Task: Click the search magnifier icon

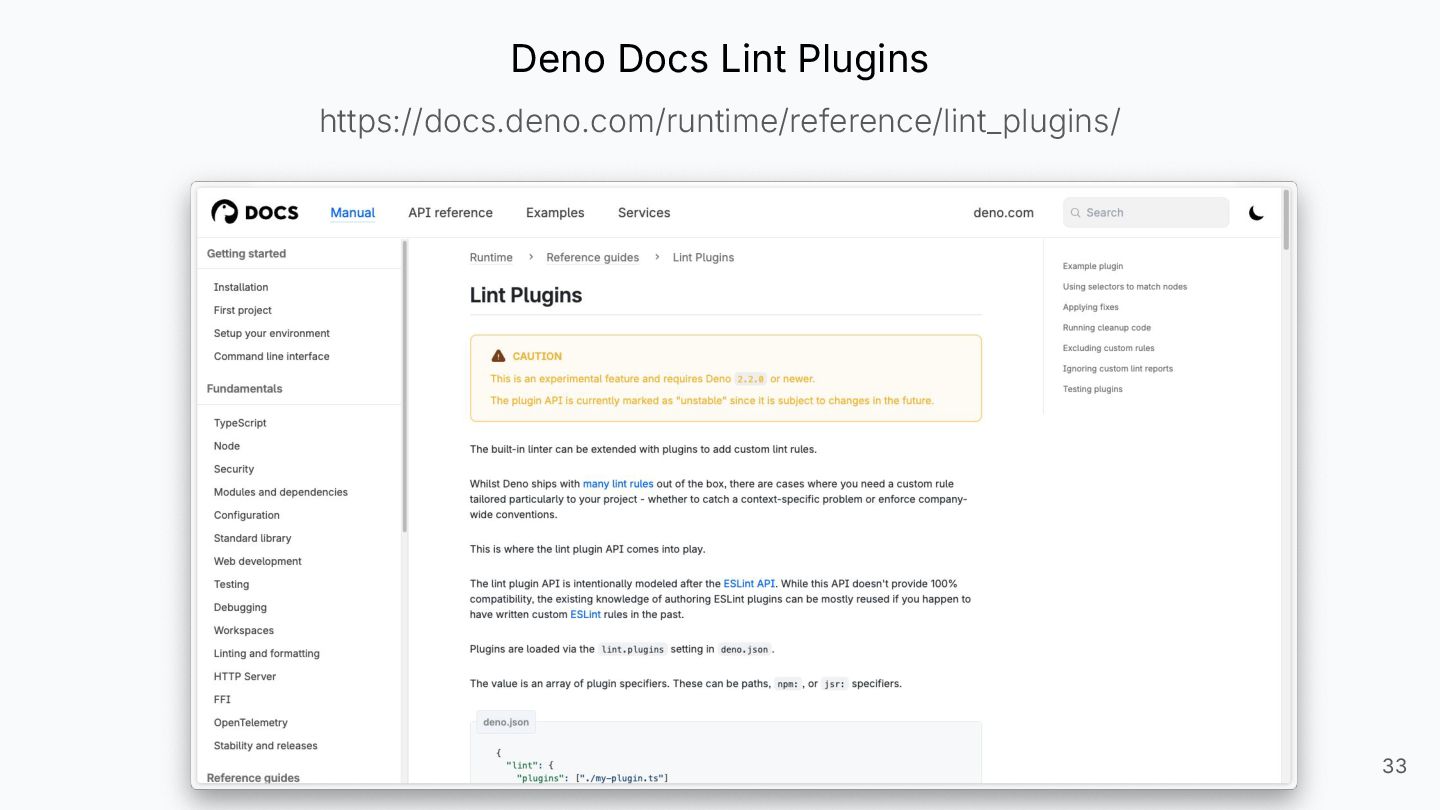Action: [1076, 213]
